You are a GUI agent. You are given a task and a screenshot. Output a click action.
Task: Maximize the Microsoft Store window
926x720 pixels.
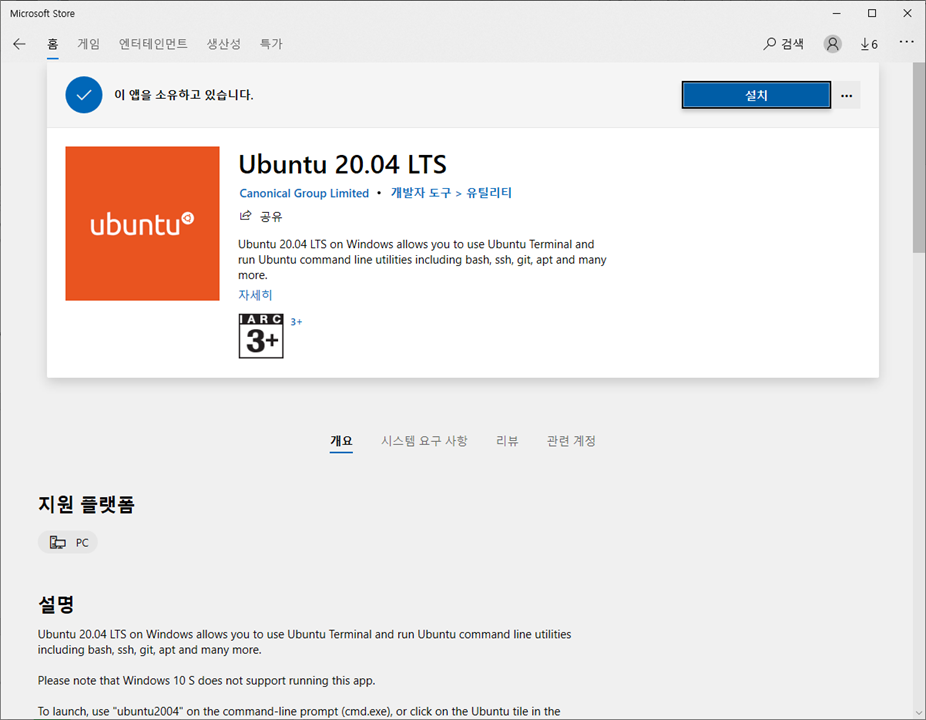[x=872, y=13]
